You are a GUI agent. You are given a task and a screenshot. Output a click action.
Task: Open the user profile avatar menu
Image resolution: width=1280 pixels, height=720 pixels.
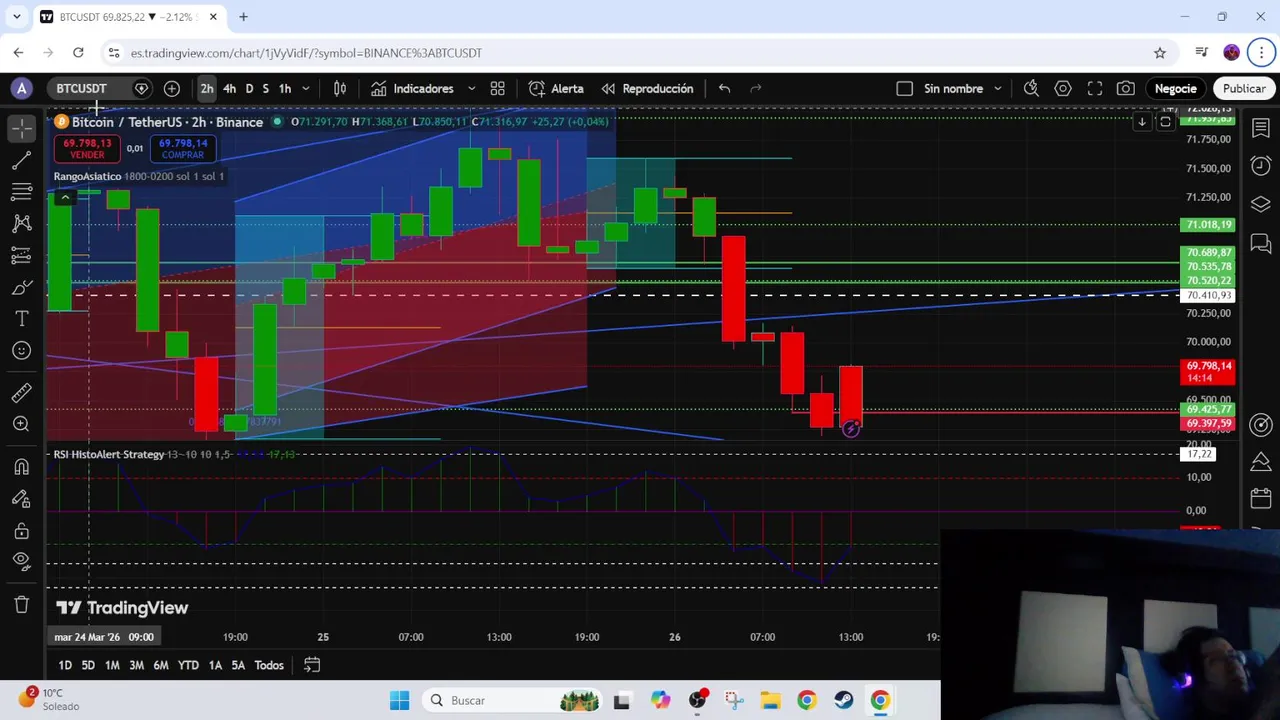click(22, 89)
